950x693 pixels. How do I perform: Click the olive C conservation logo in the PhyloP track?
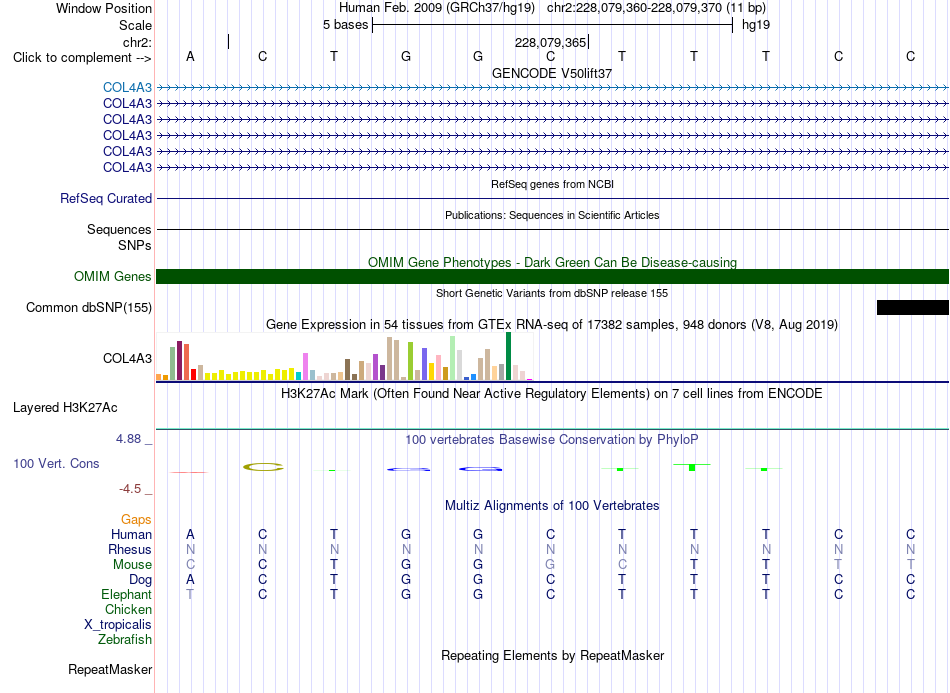coord(263,467)
